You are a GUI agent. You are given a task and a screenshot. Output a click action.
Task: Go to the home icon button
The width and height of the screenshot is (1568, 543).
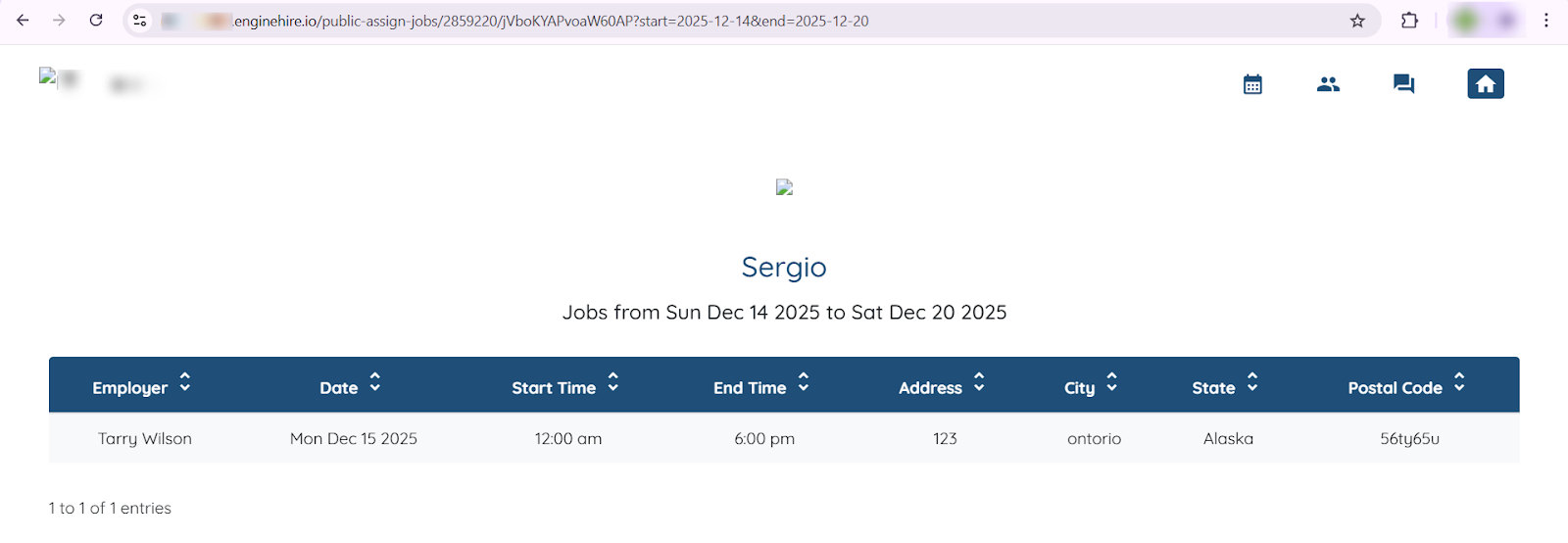coord(1485,84)
